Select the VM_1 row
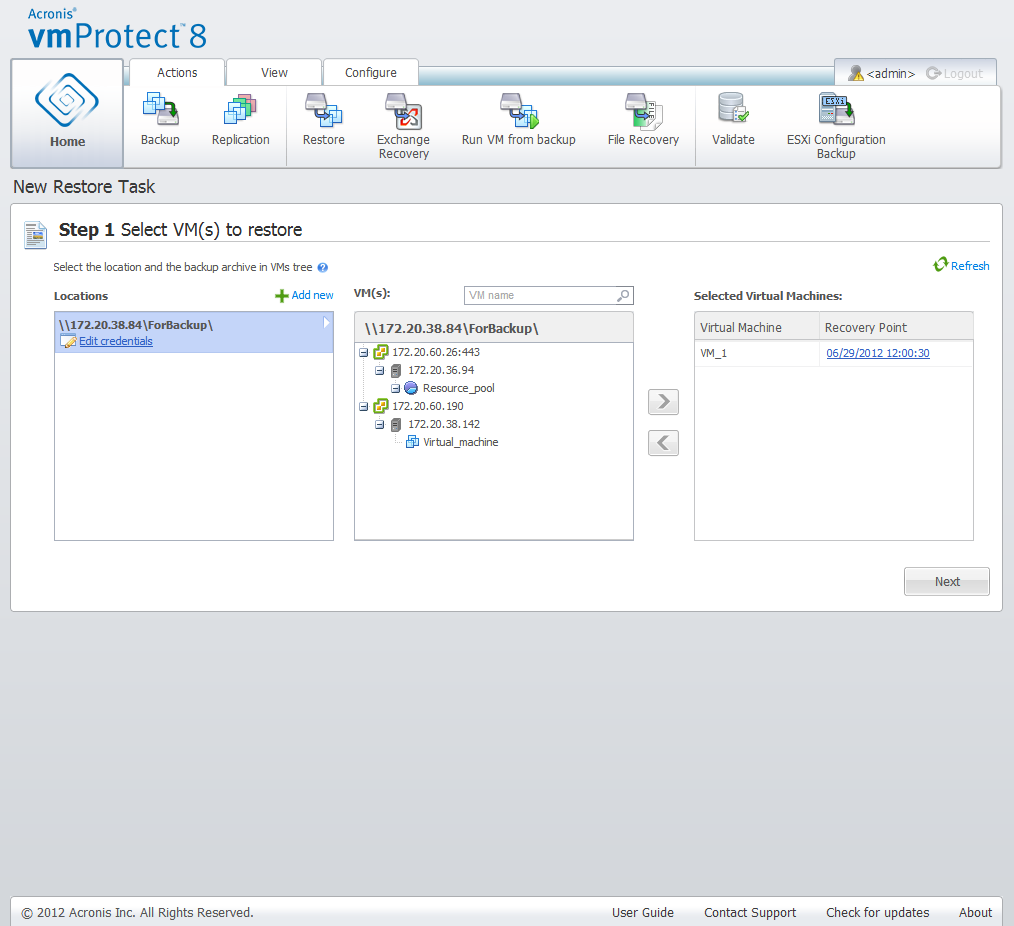 [x=834, y=354]
